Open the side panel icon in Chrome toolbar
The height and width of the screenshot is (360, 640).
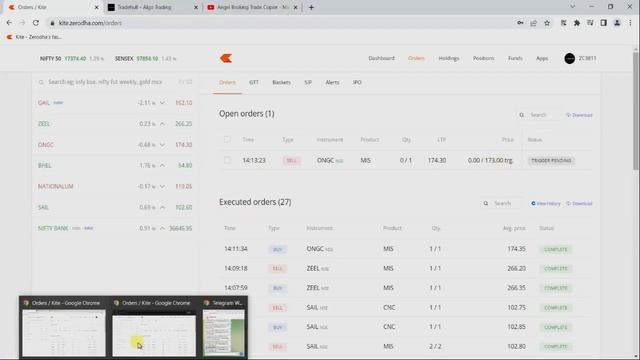point(603,23)
